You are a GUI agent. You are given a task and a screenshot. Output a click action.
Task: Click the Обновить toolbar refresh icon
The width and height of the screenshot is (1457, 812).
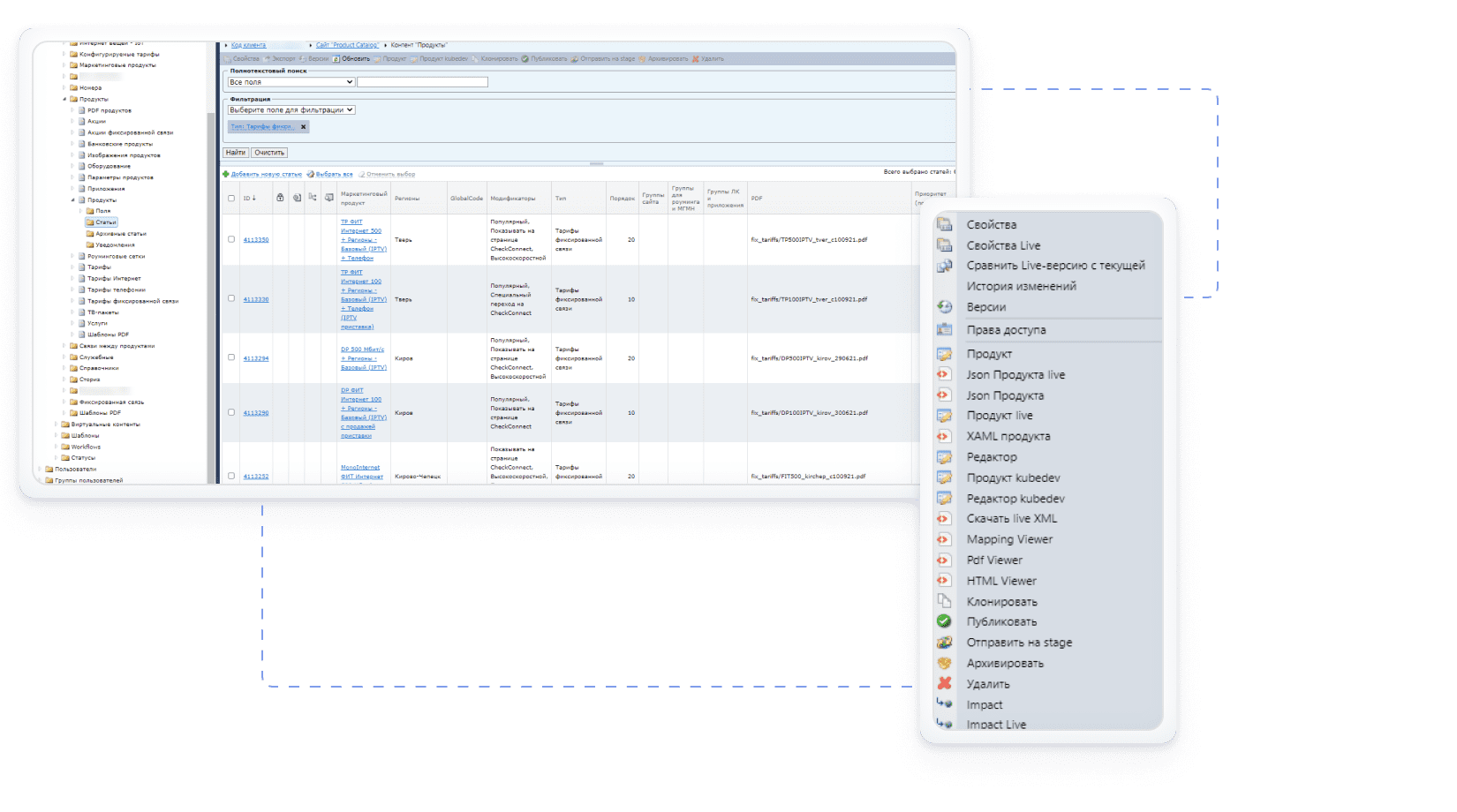click(336, 59)
